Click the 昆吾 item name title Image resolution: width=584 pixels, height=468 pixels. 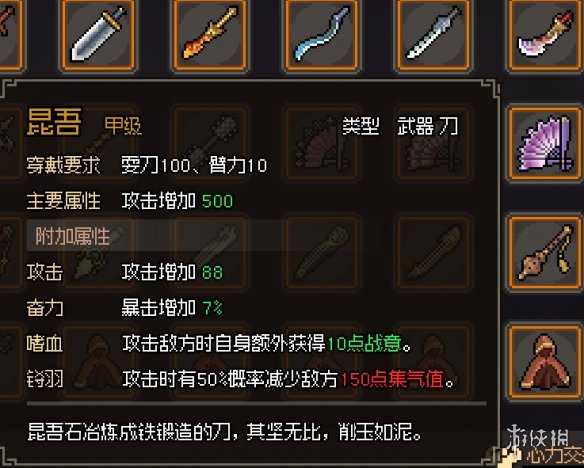point(54,122)
